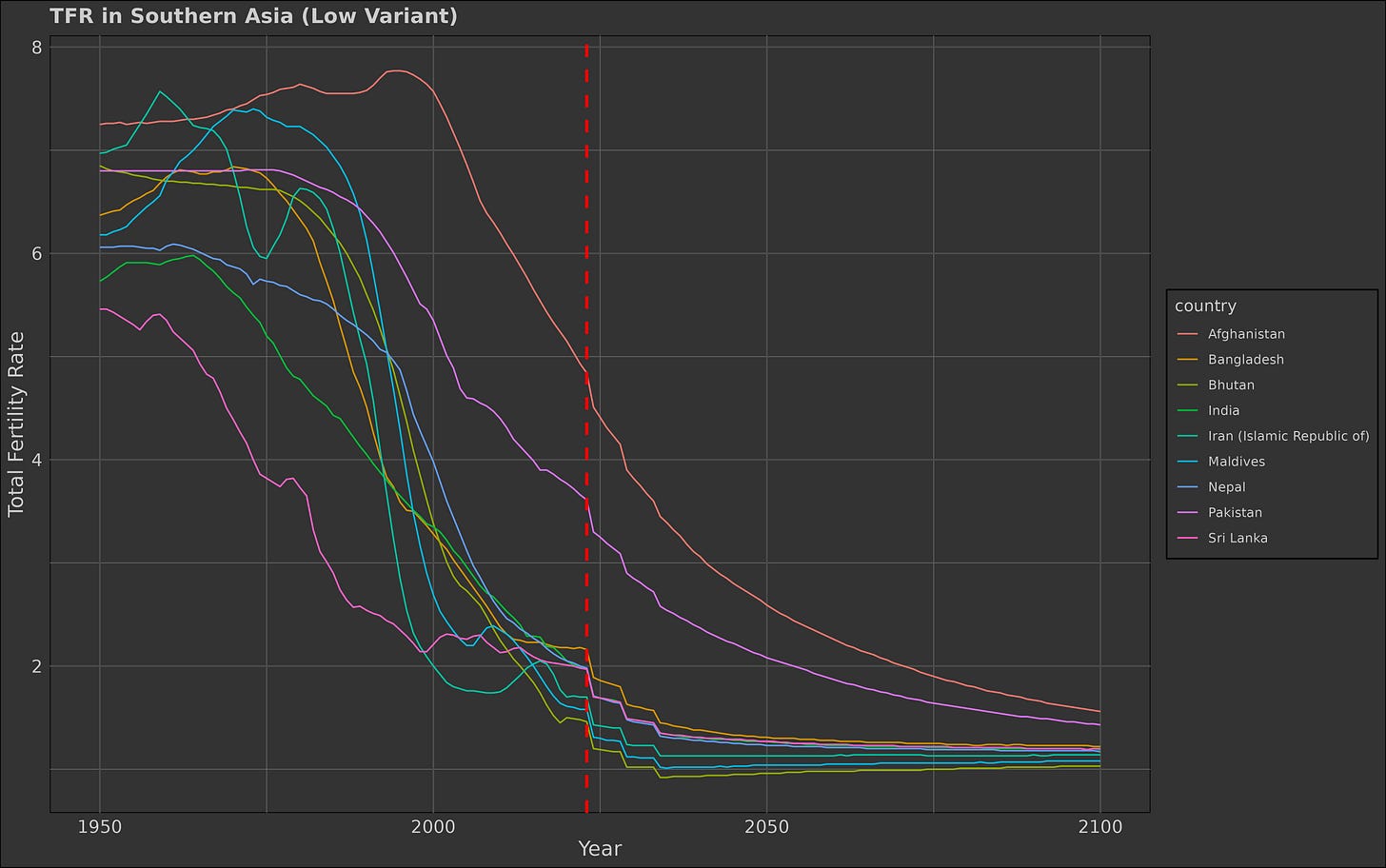1386x868 pixels.
Task: Click the 2100 x-axis tick label
Action: click(x=1099, y=826)
